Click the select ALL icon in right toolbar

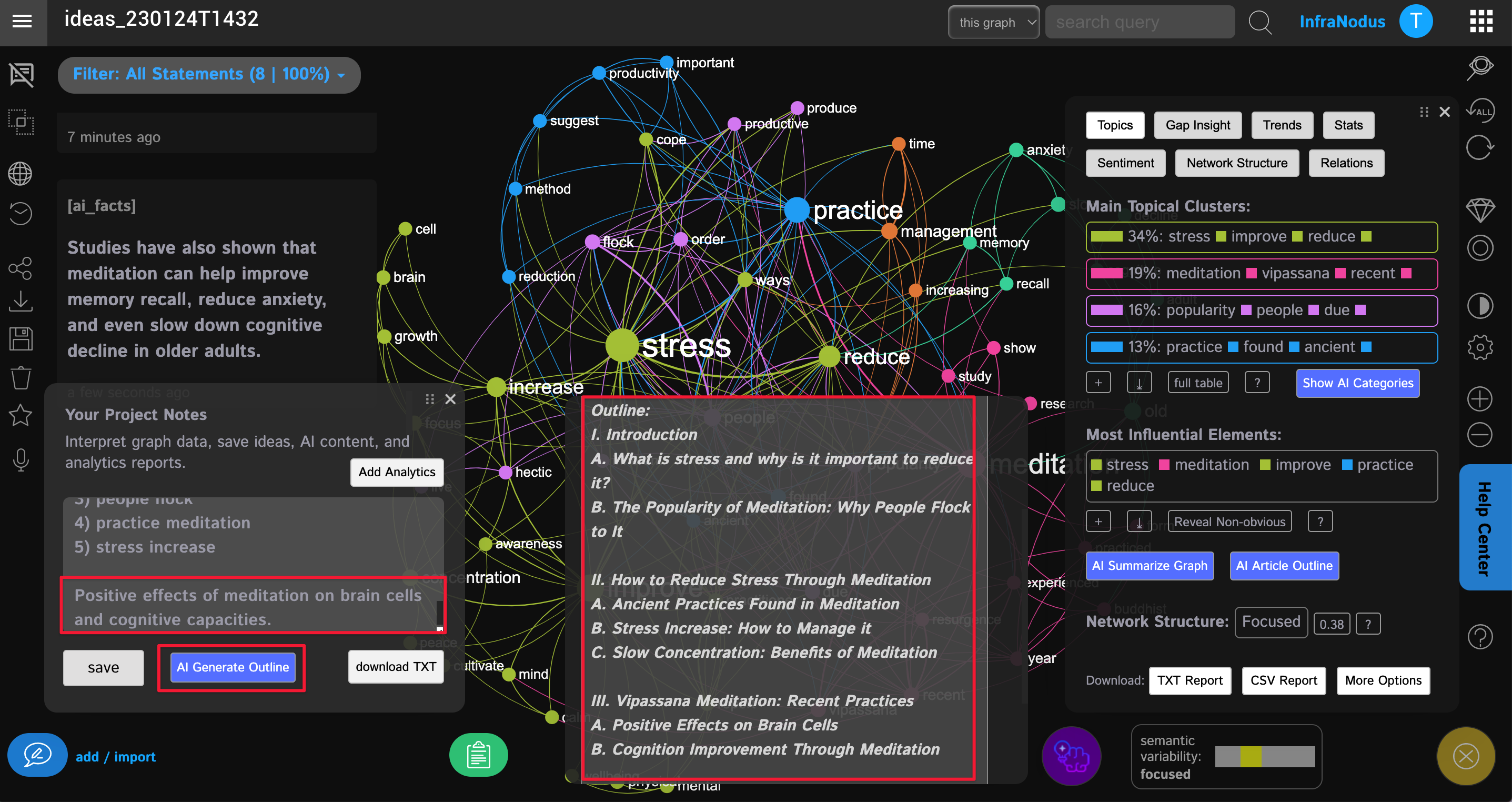tap(1480, 111)
